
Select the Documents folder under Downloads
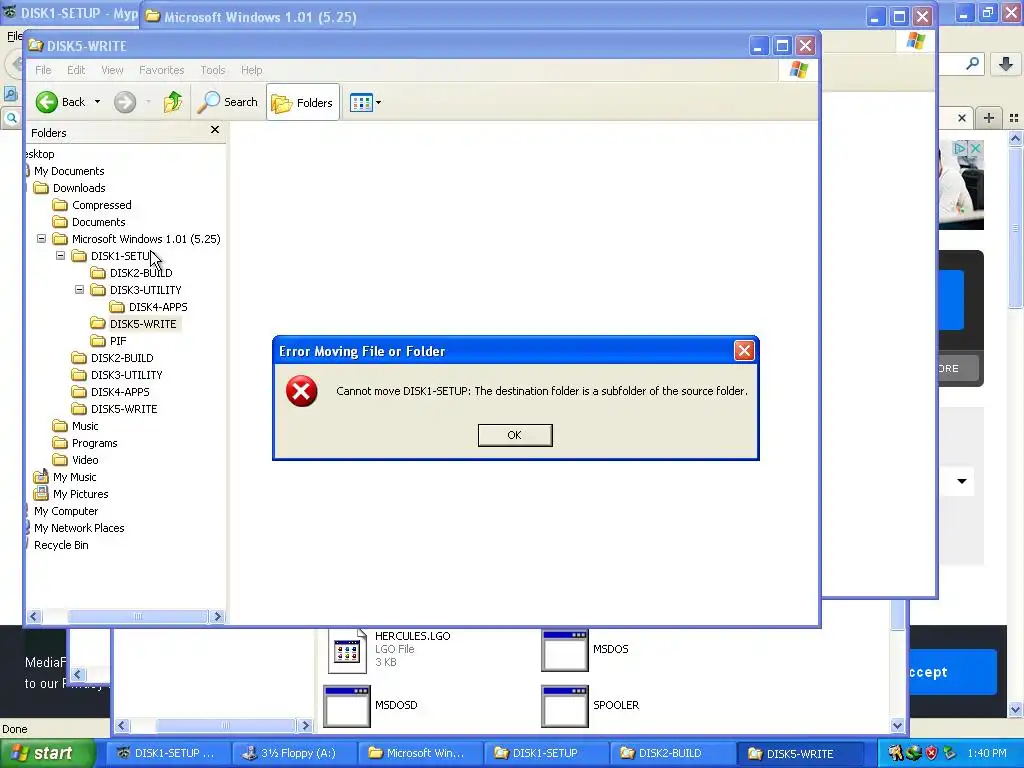click(98, 222)
